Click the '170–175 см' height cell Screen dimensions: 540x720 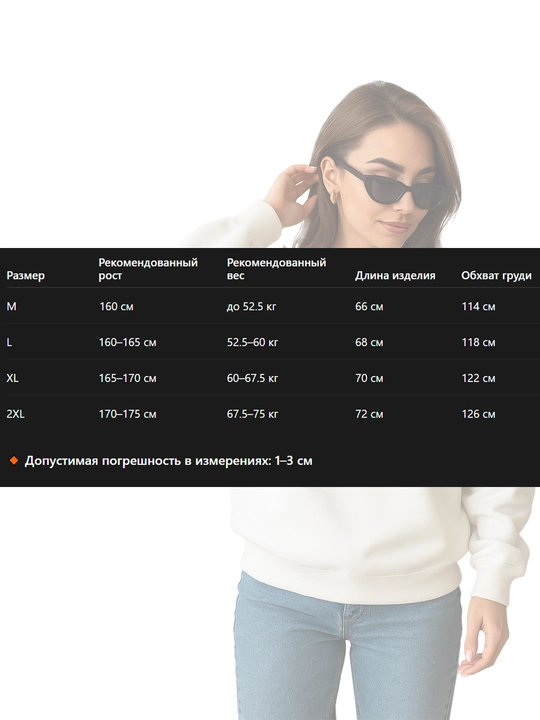[x=128, y=414]
